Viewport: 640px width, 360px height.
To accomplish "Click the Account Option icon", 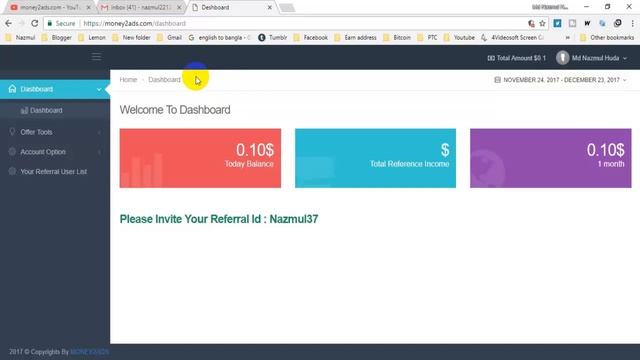I will (x=12, y=151).
